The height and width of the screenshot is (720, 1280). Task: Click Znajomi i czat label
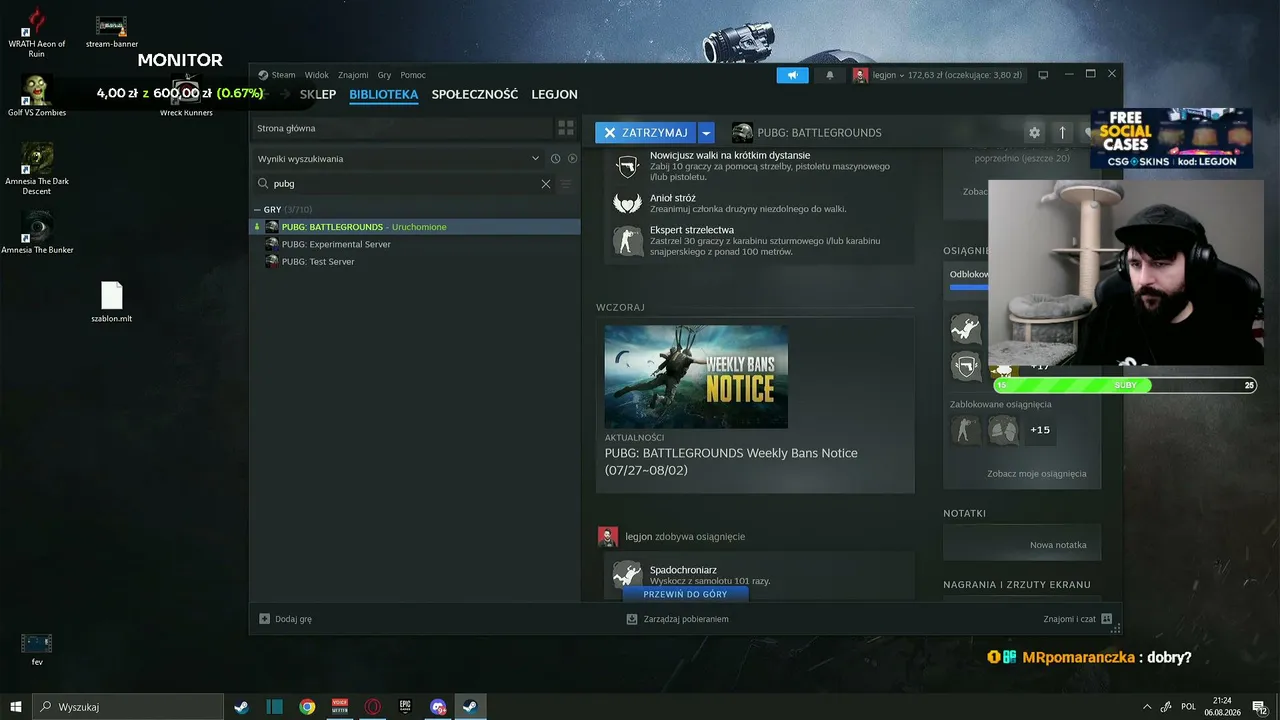click(1069, 619)
